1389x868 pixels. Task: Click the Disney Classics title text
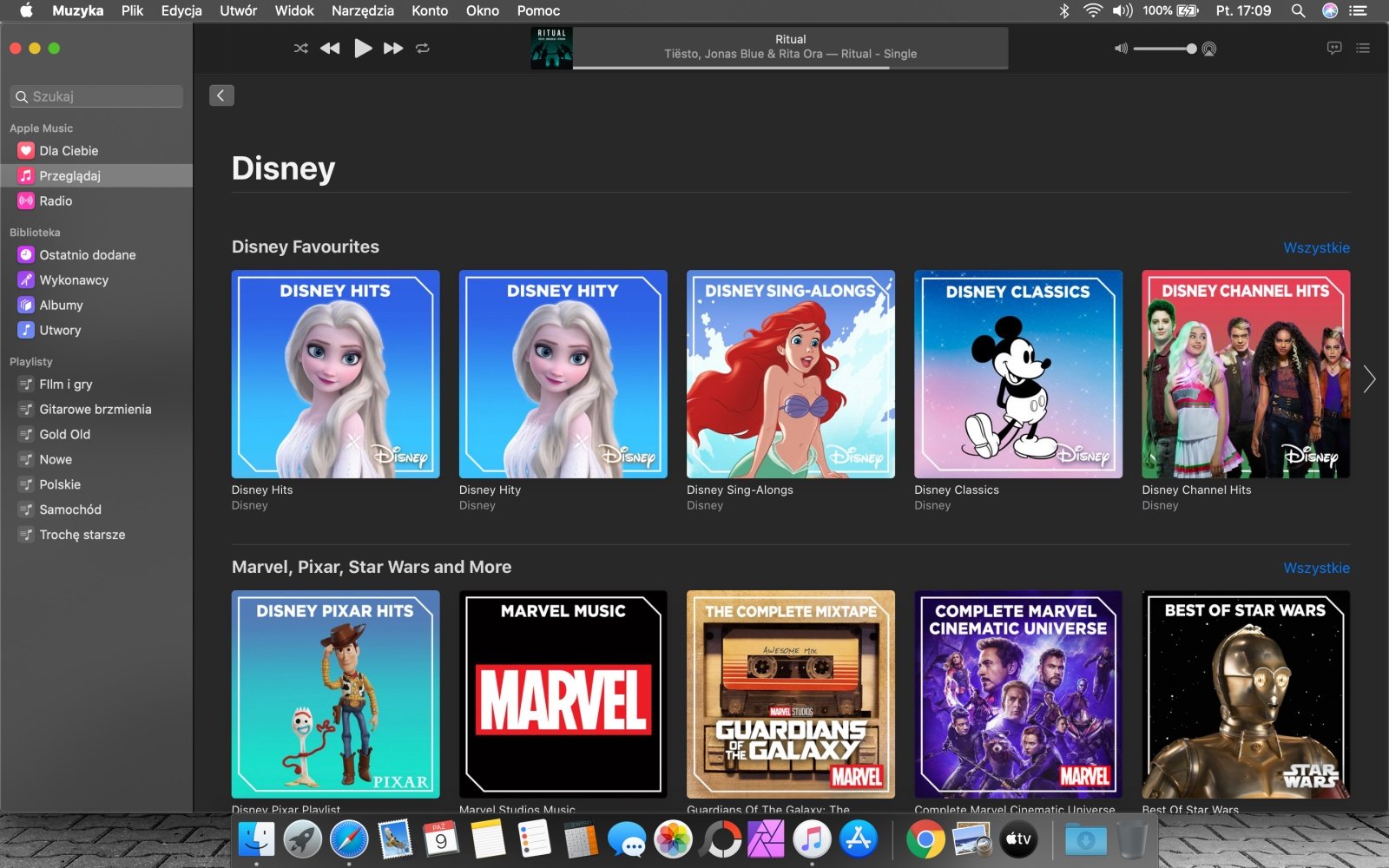point(957,490)
